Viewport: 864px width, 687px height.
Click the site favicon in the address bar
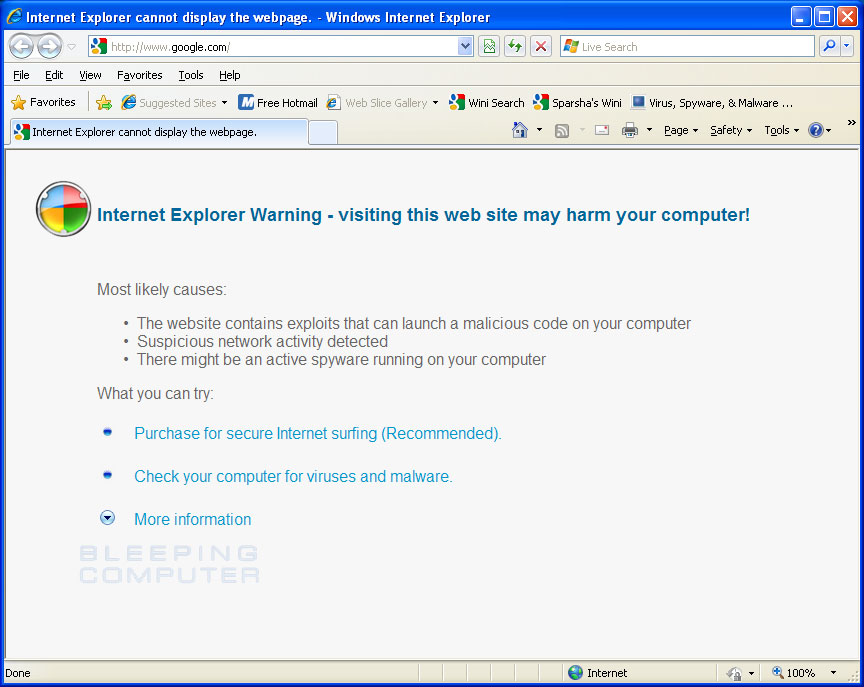[99, 46]
